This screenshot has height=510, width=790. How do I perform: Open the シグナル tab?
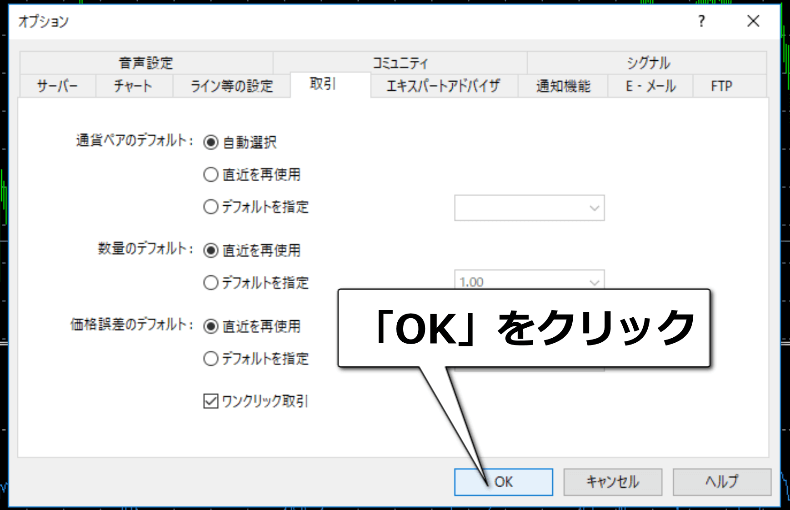(x=647, y=63)
